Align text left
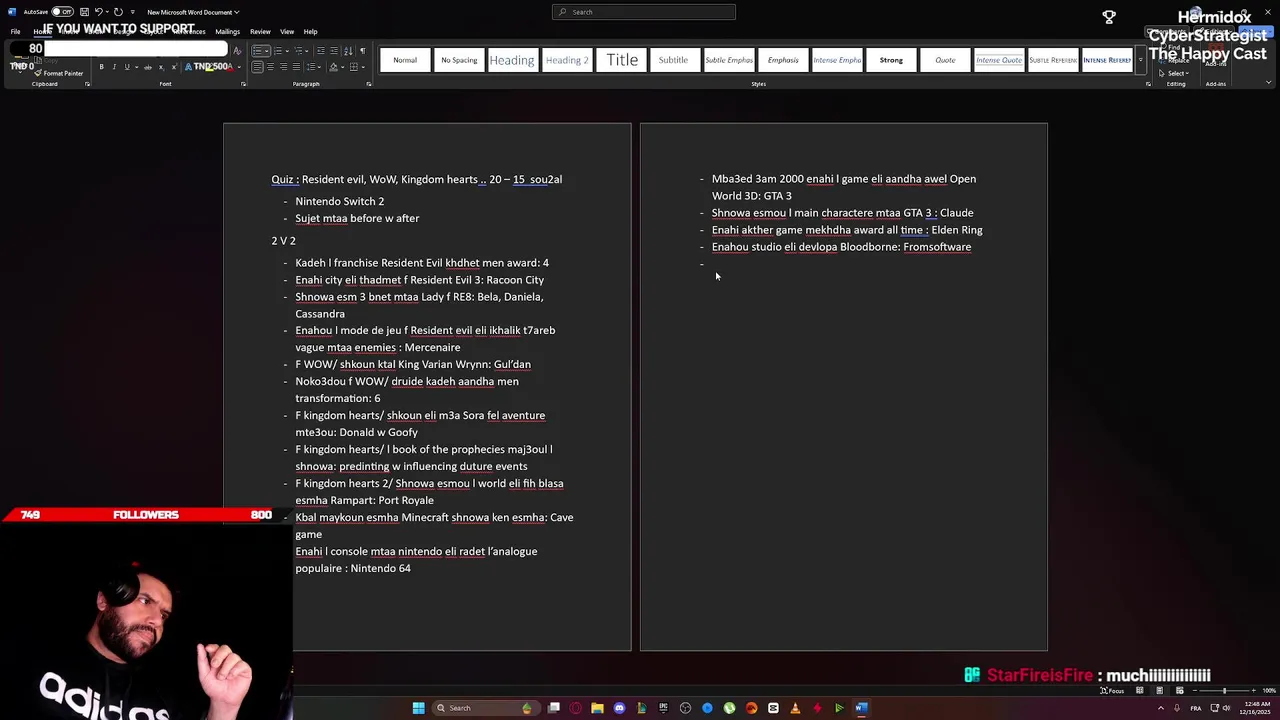Image resolution: width=1280 pixels, height=720 pixels. (x=257, y=67)
